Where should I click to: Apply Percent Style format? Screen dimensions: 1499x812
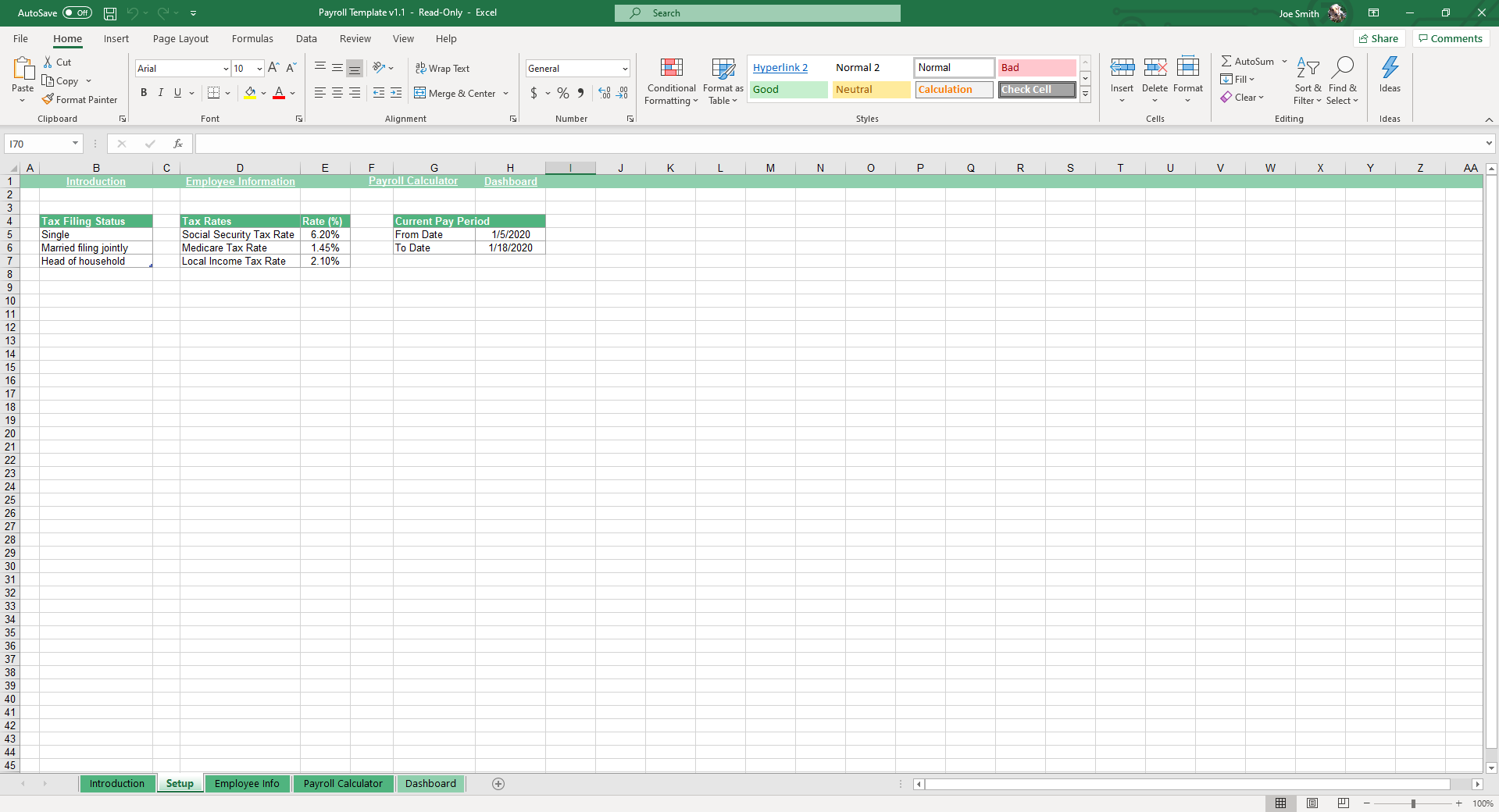click(x=563, y=93)
